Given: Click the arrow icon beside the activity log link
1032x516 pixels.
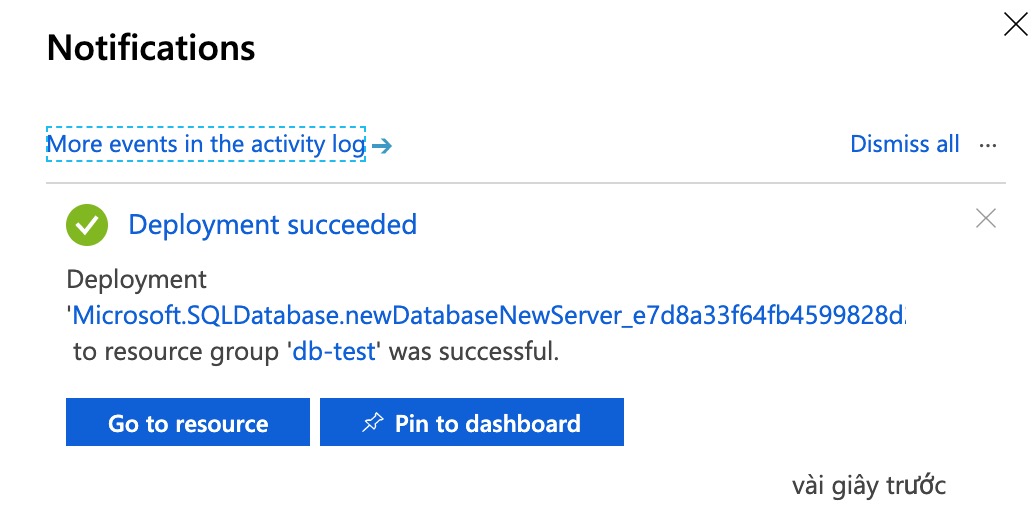Looking at the screenshot, I should pos(381,146).
